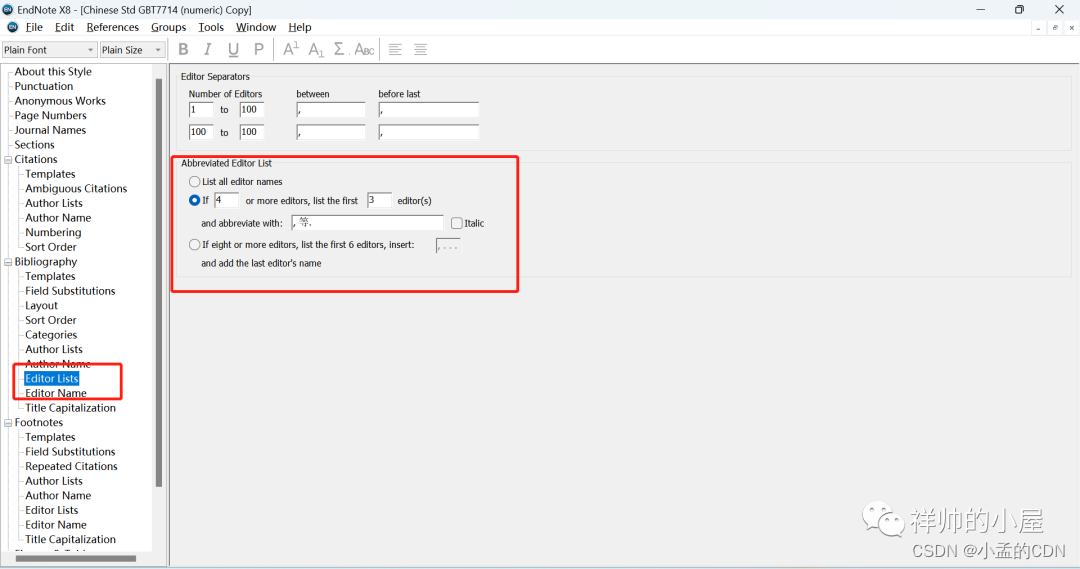Select About this Style in tree

pos(53,72)
